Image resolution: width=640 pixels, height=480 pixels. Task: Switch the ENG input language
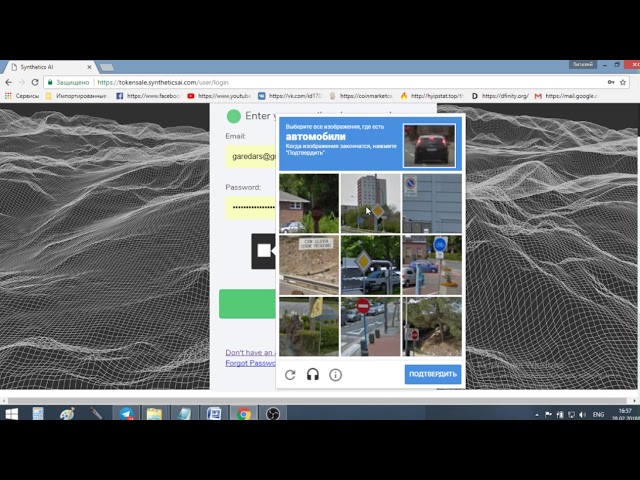[598, 415]
